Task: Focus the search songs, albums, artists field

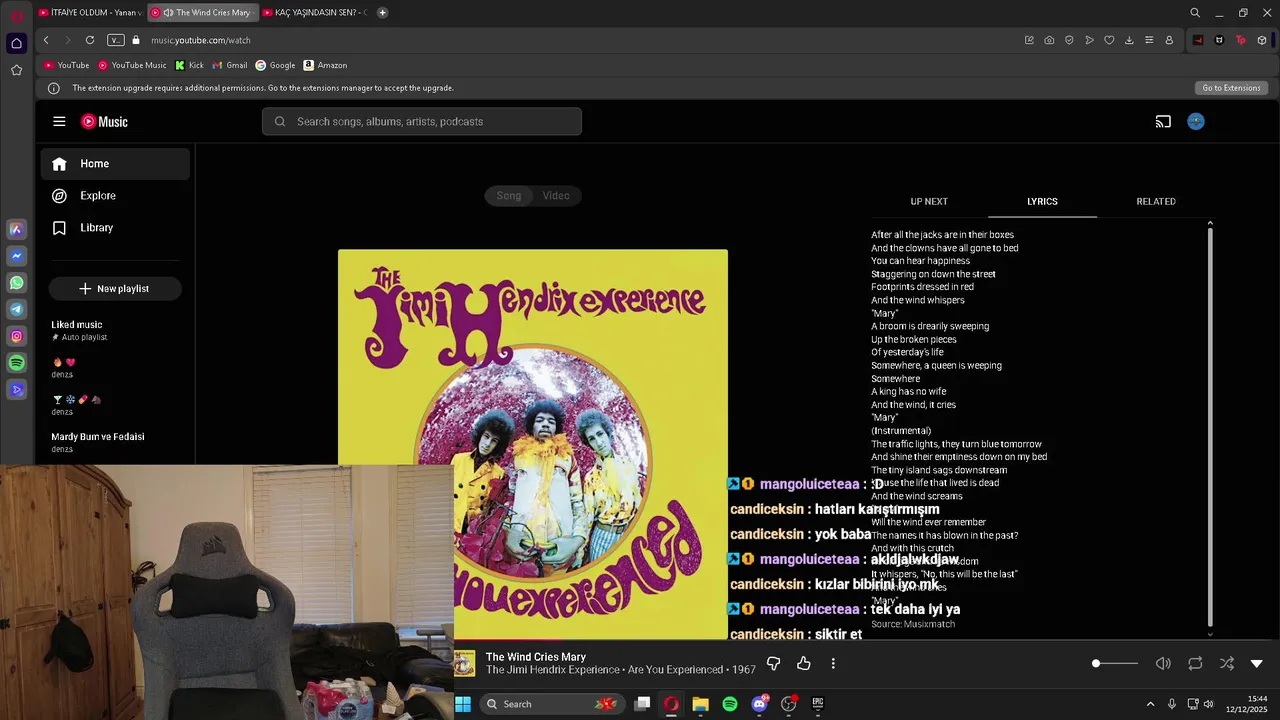Action: tap(422, 121)
